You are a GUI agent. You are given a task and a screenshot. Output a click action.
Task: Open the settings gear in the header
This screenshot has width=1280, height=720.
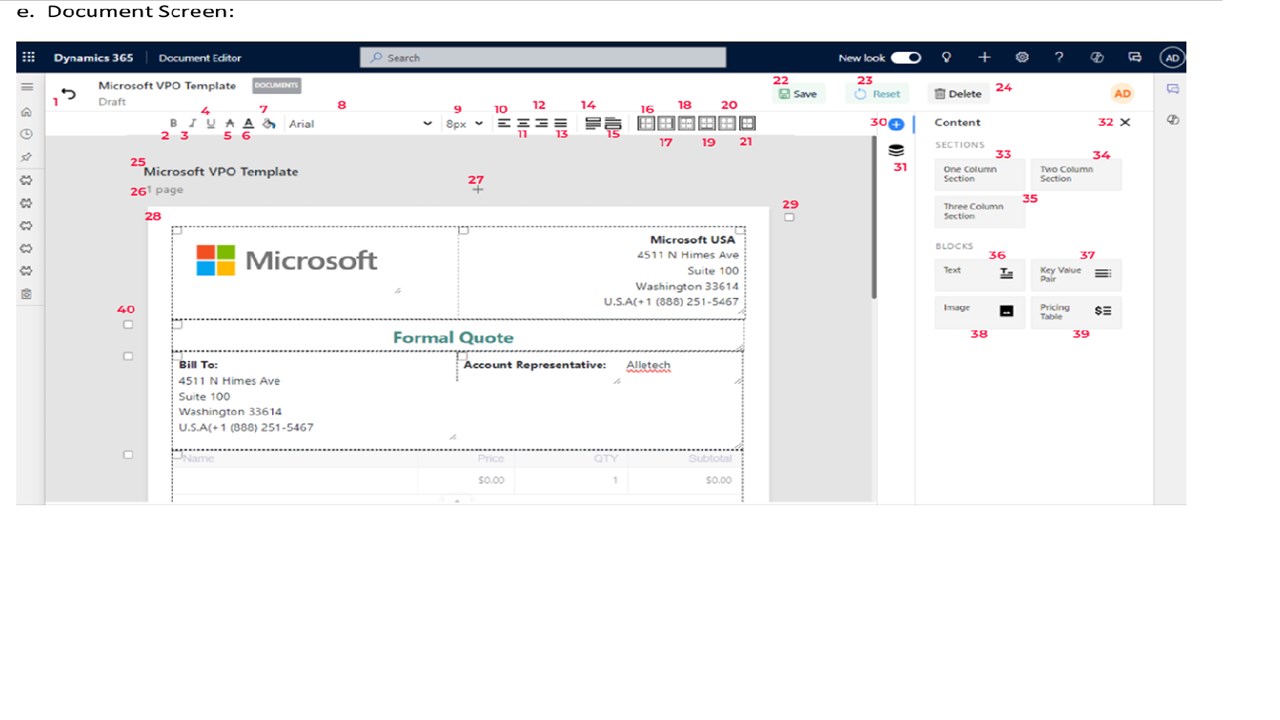tap(1022, 58)
